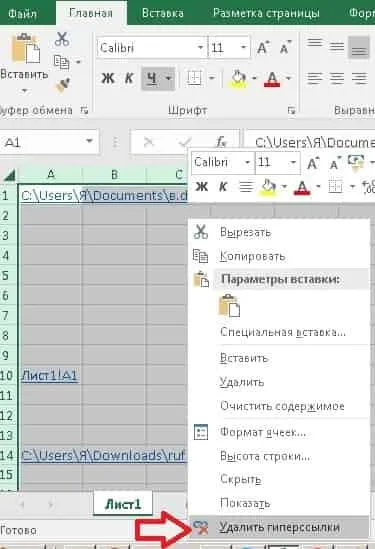The width and height of the screenshot is (375, 549).
Task: Decrease font size in ribbon
Action: (285, 48)
